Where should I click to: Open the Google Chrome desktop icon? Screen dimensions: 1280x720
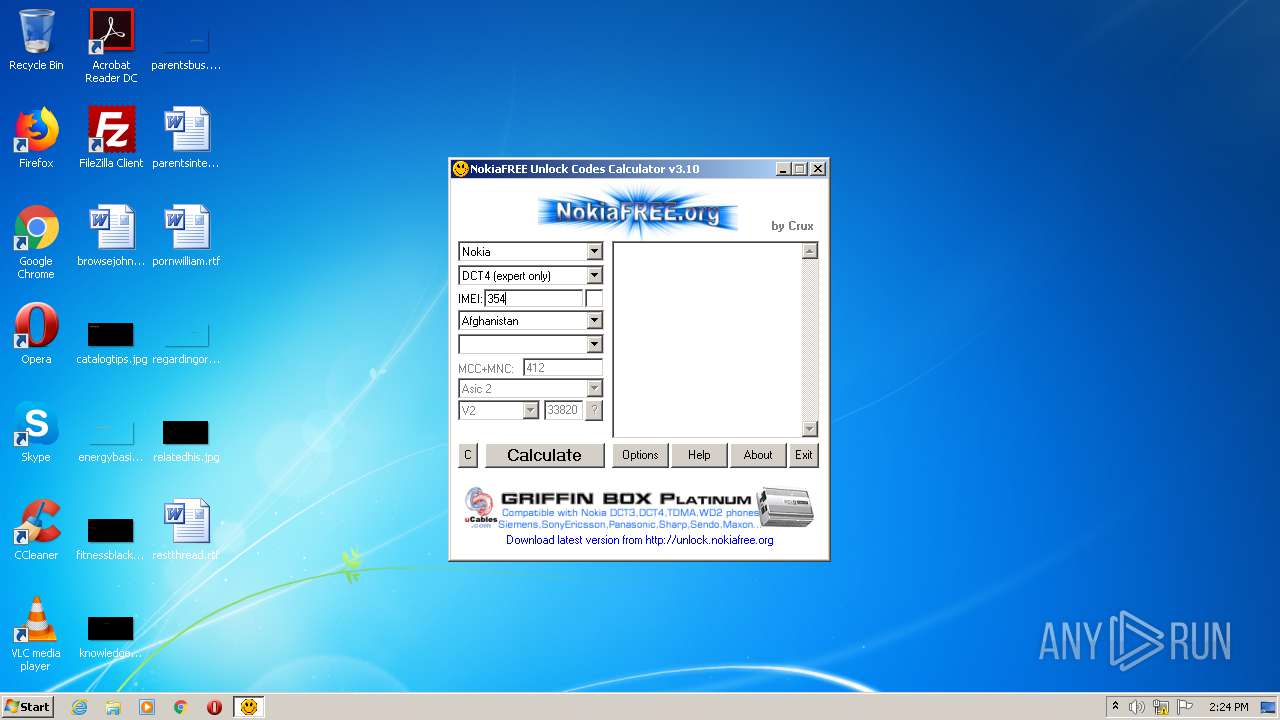36,242
